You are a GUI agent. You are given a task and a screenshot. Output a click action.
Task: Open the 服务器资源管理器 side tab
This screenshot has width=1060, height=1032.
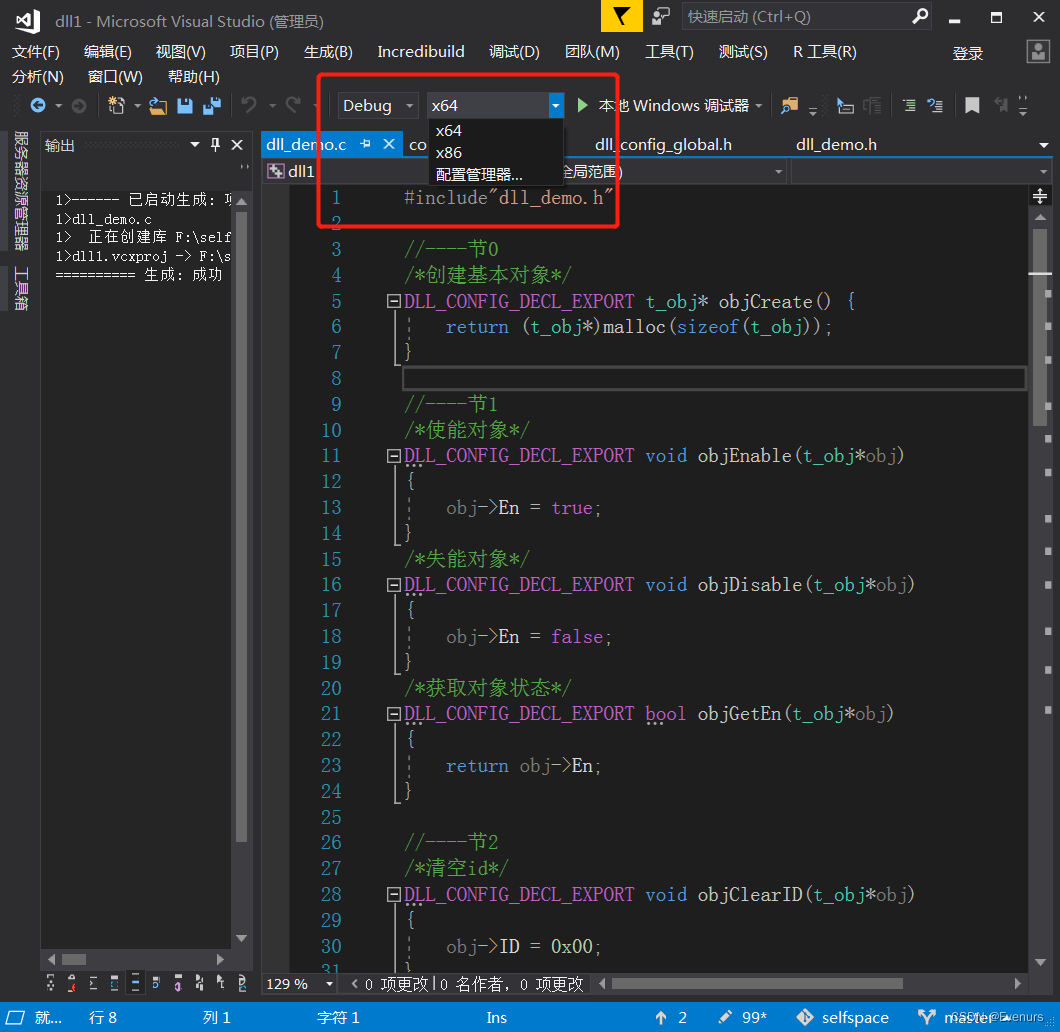21,191
